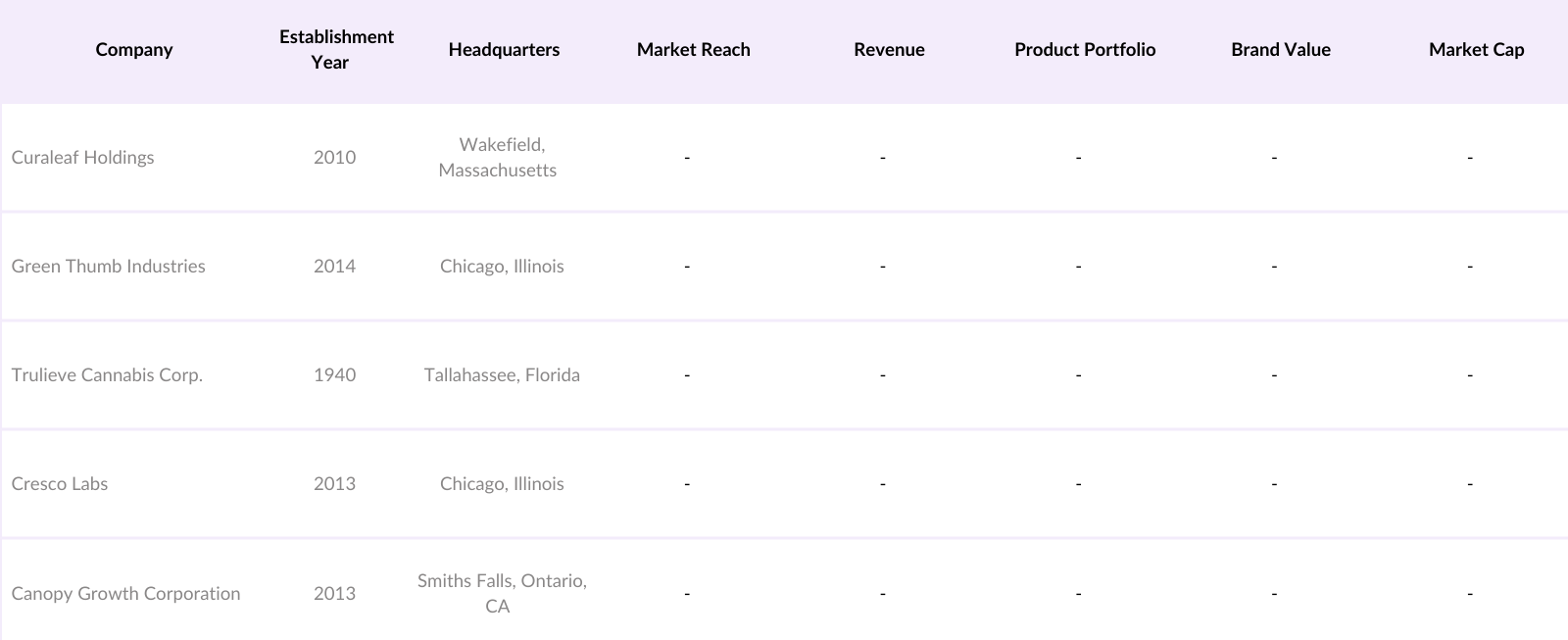Click Canopy Growth's Revenue dash cell
This screenshot has height=640, width=1568.
883,594
